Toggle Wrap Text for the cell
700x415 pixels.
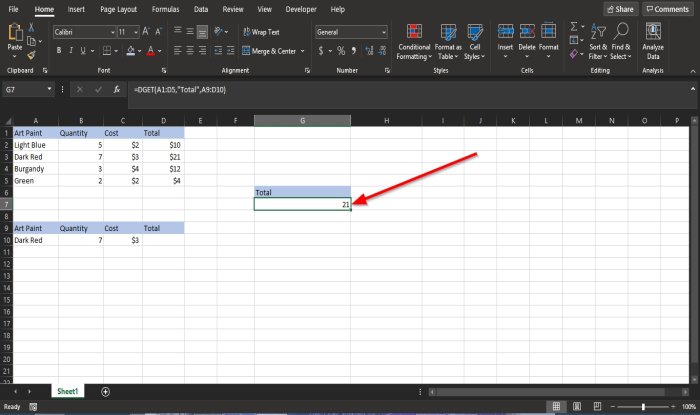coord(260,32)
